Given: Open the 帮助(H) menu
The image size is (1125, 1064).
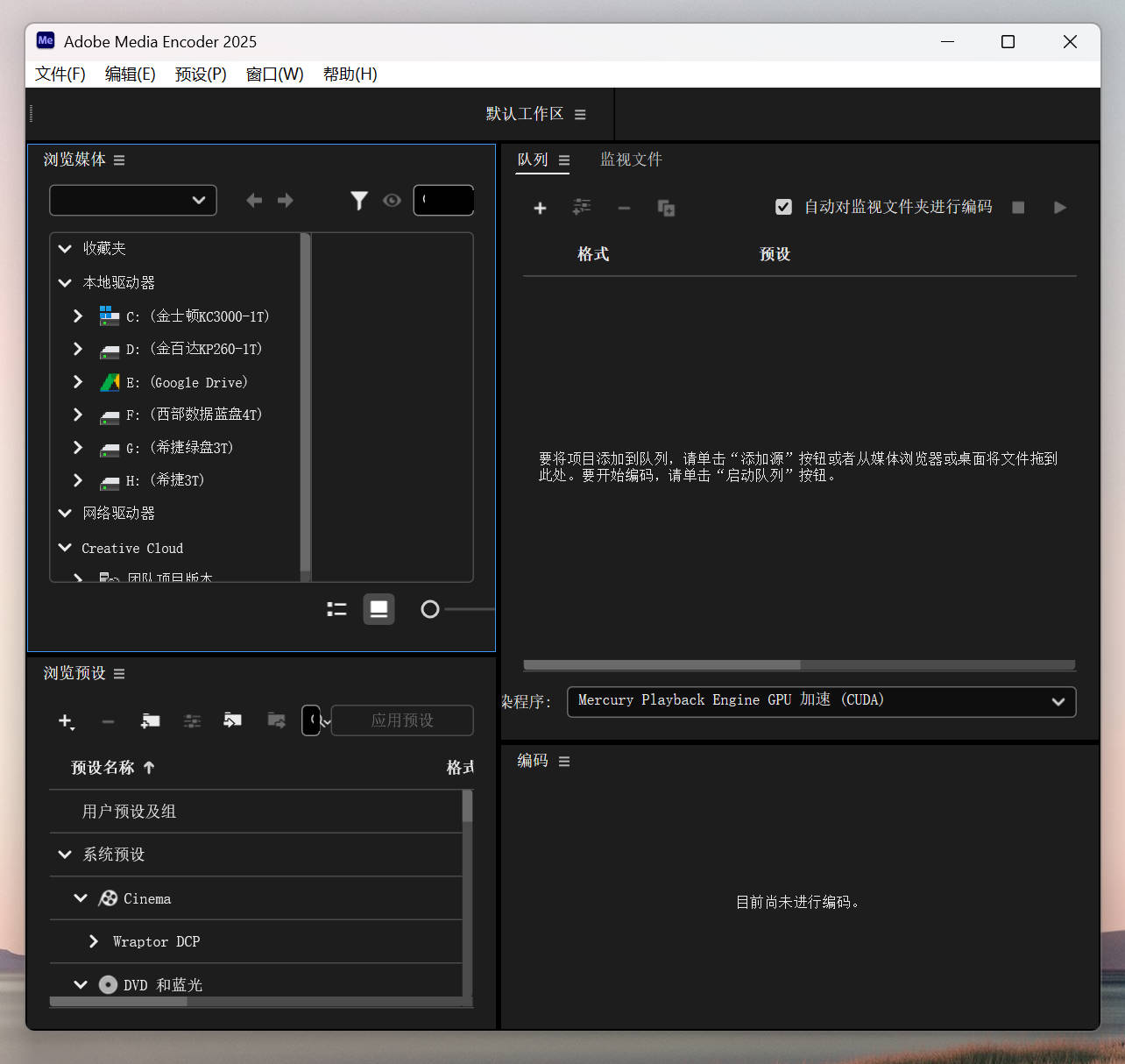Looking at the screenshot, I should tap(350, 74).
